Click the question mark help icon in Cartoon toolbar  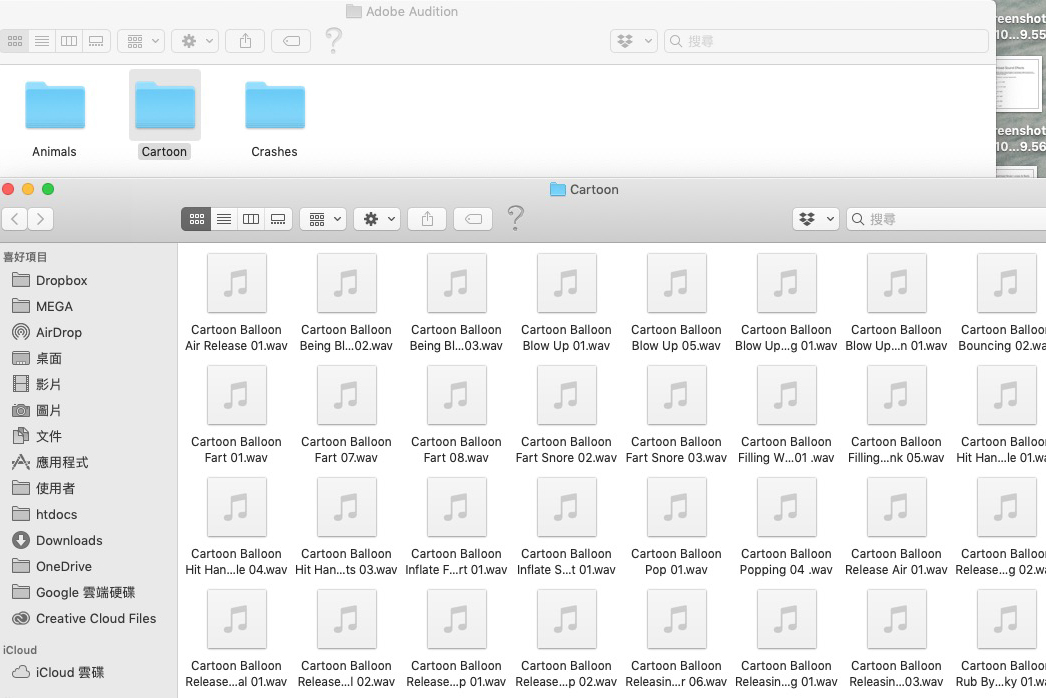tap(516, 218)
